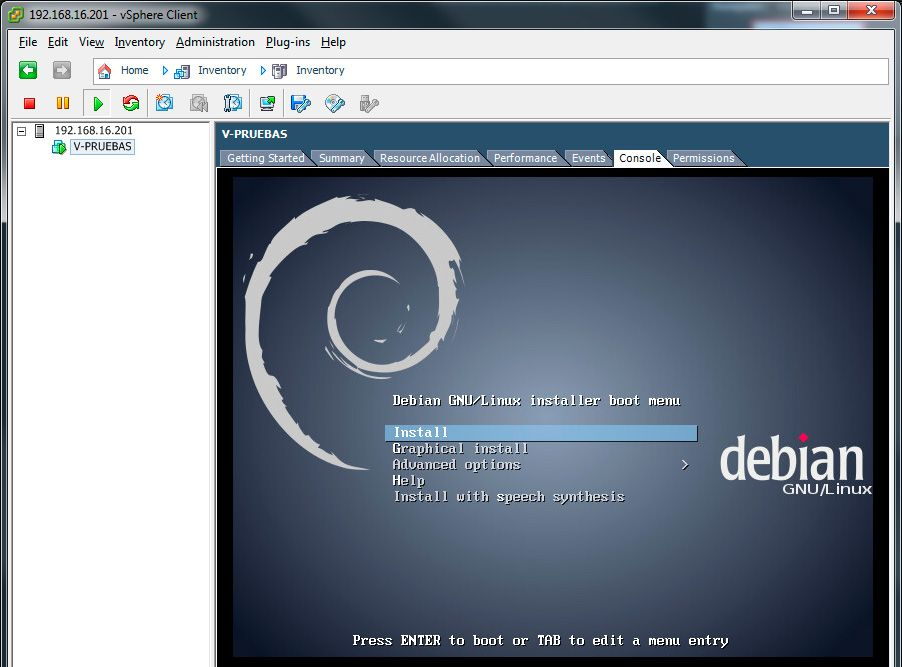
Task: Click vSphere Client title bar icon
Action: (x=16, y=15)
